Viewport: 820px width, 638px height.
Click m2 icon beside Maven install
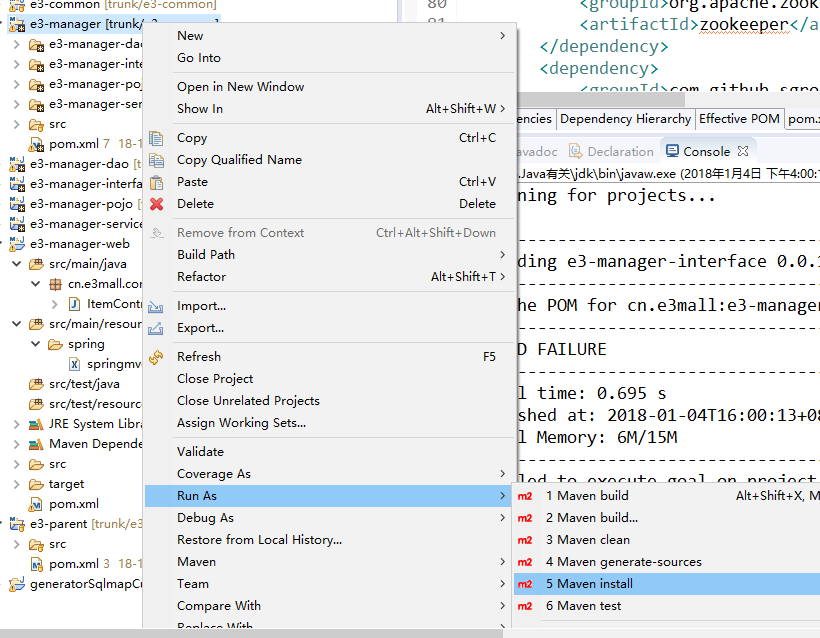[525, 584]
